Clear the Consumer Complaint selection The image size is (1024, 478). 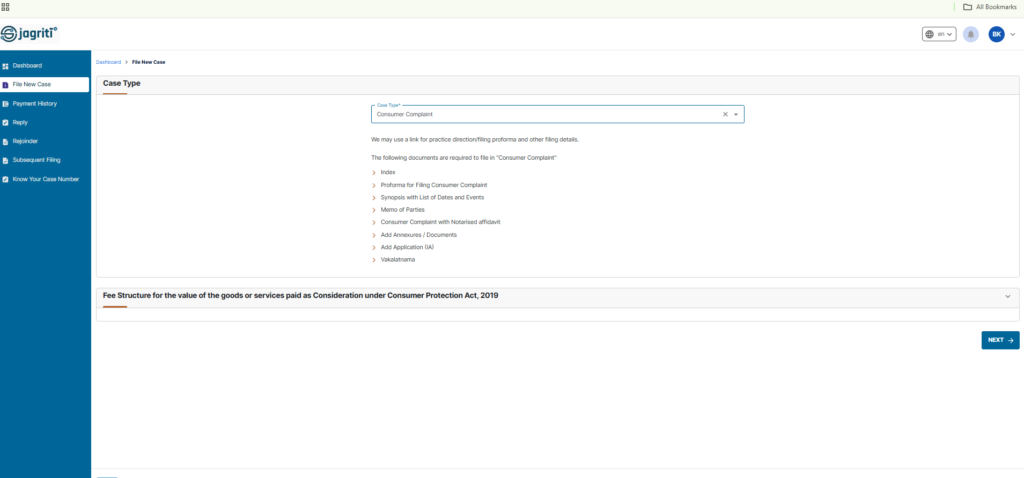click(725, 114)
